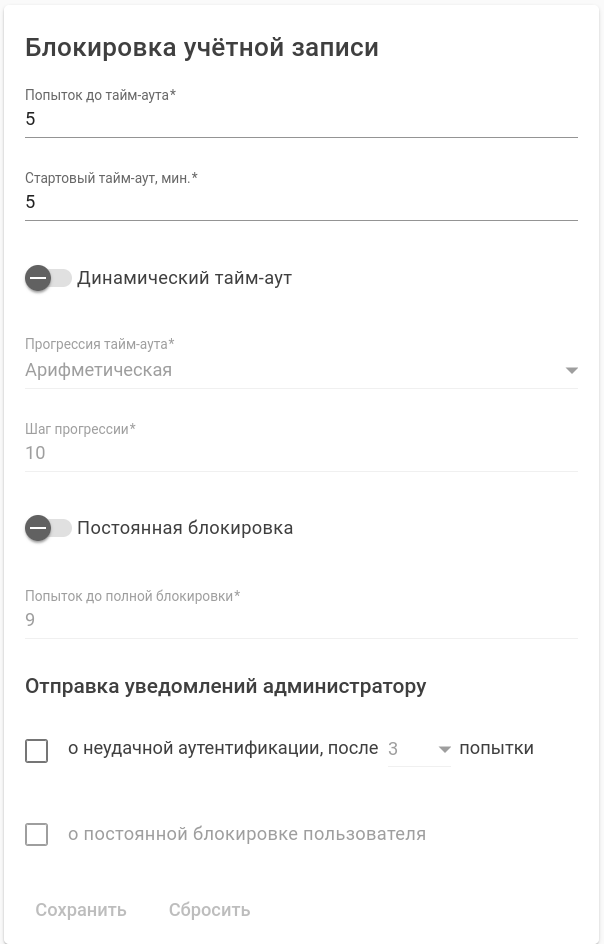The width and height of the screenshot is (604, 944).
Task: Check о постоянной блокировке пользователя checkbox
Action: pos(37,834)
